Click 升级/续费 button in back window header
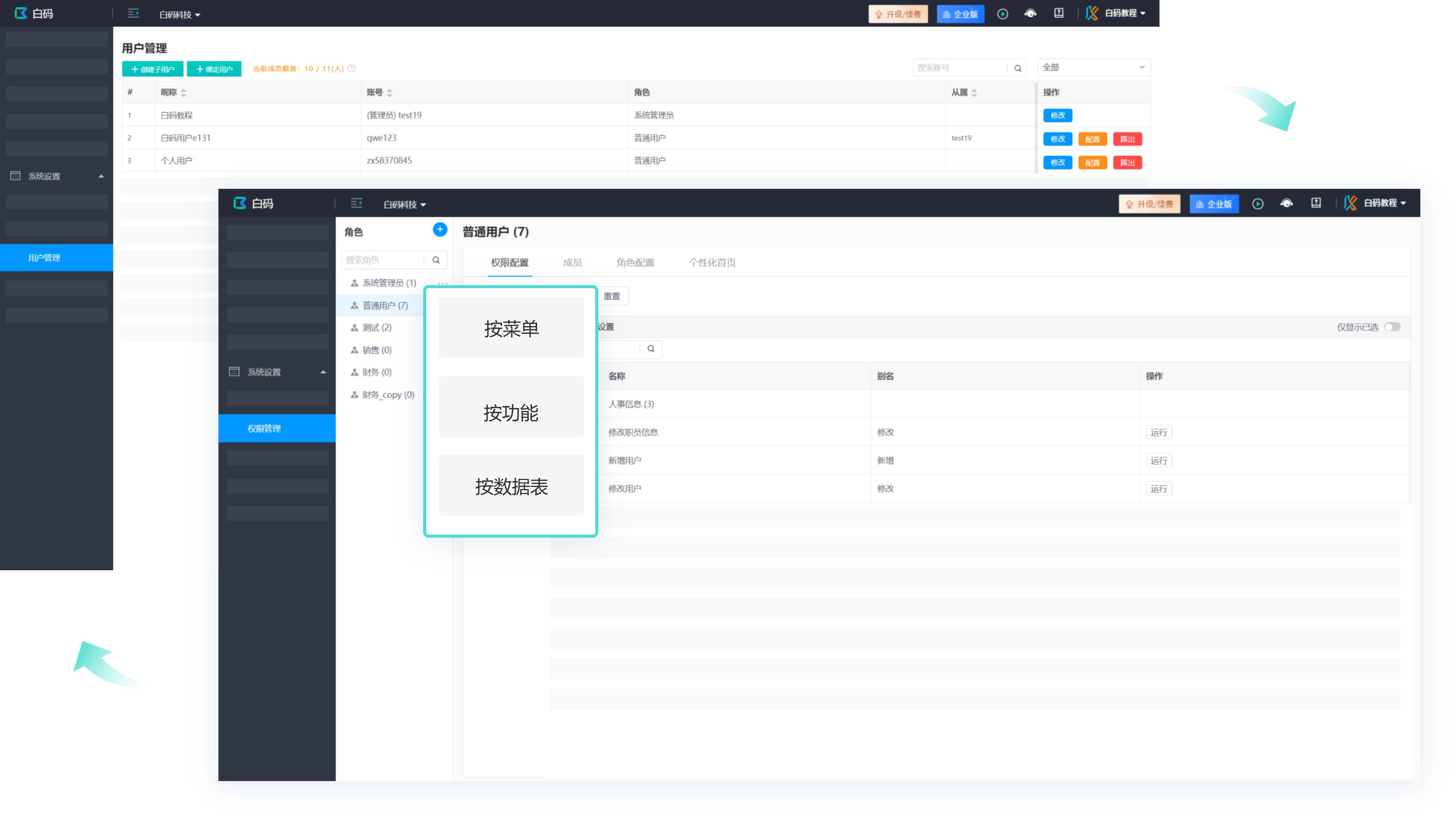1456x819 pixels. (x=897, y=14)
